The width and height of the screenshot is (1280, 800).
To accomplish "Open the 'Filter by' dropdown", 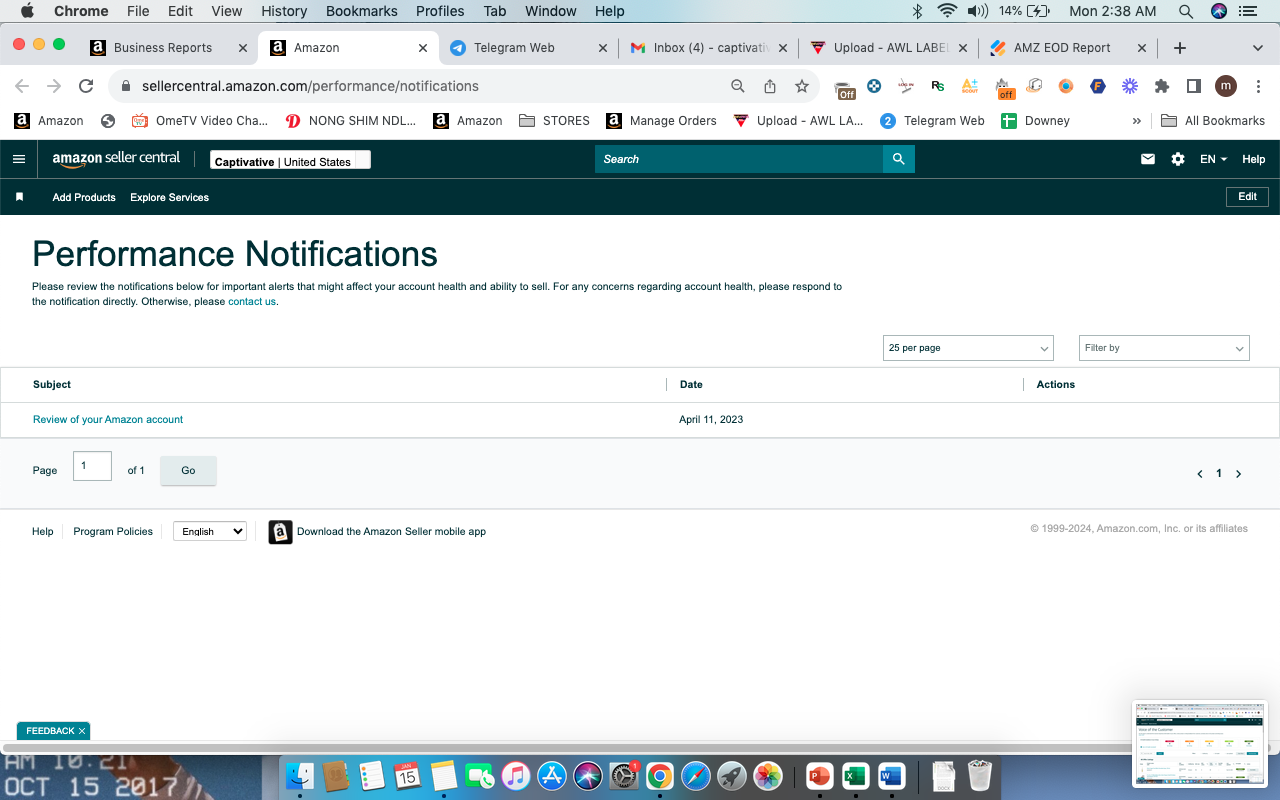I will (x=1164, y=348).
